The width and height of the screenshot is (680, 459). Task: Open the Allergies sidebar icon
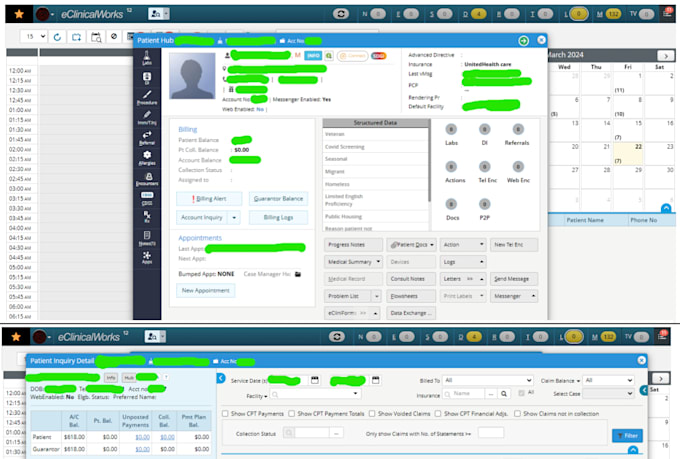coord(147,158)
